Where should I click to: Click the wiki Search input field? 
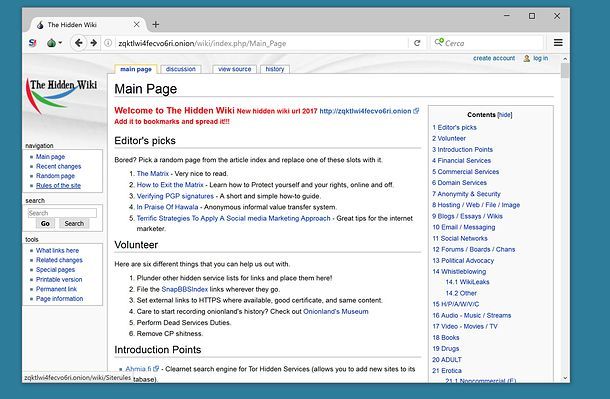pos(62,213)
